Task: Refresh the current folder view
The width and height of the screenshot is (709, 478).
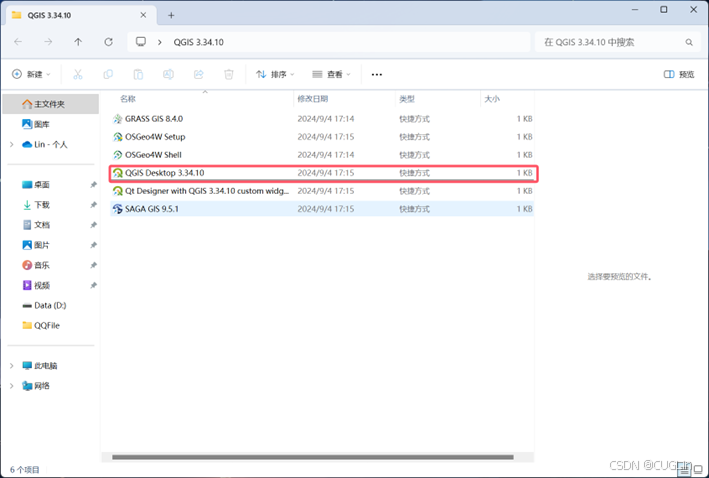Action: click(x=109, y=42)
